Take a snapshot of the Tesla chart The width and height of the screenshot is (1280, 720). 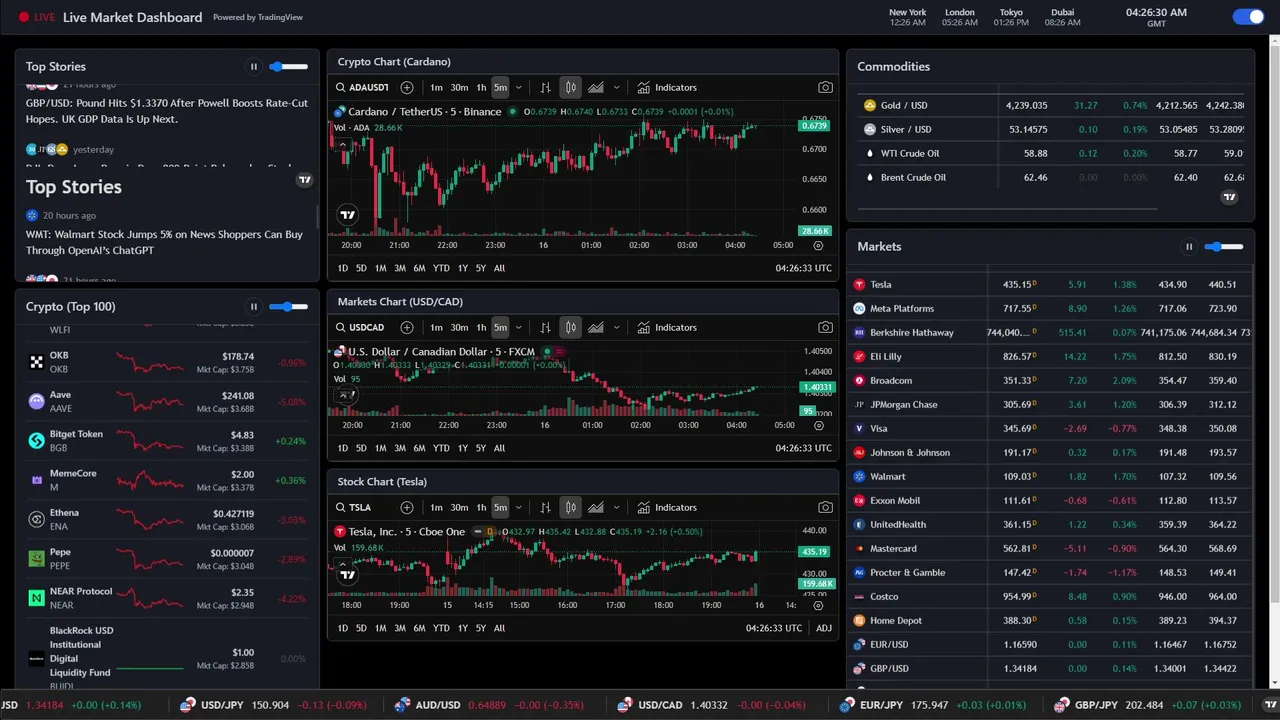click(825, 508)
